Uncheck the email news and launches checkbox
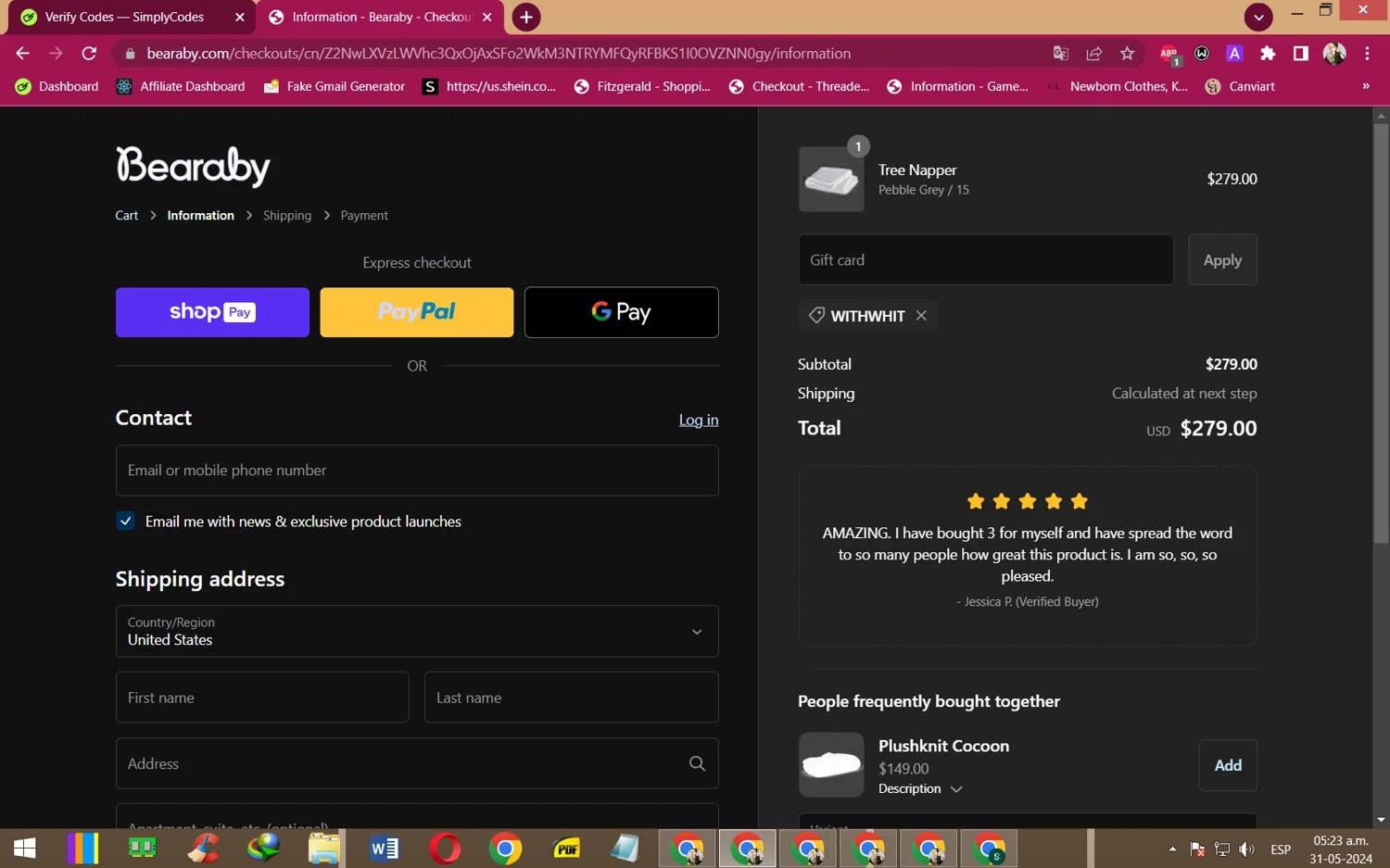This screenshot has height=868, width=1390. pyautogui.click(x=125, y=521)
